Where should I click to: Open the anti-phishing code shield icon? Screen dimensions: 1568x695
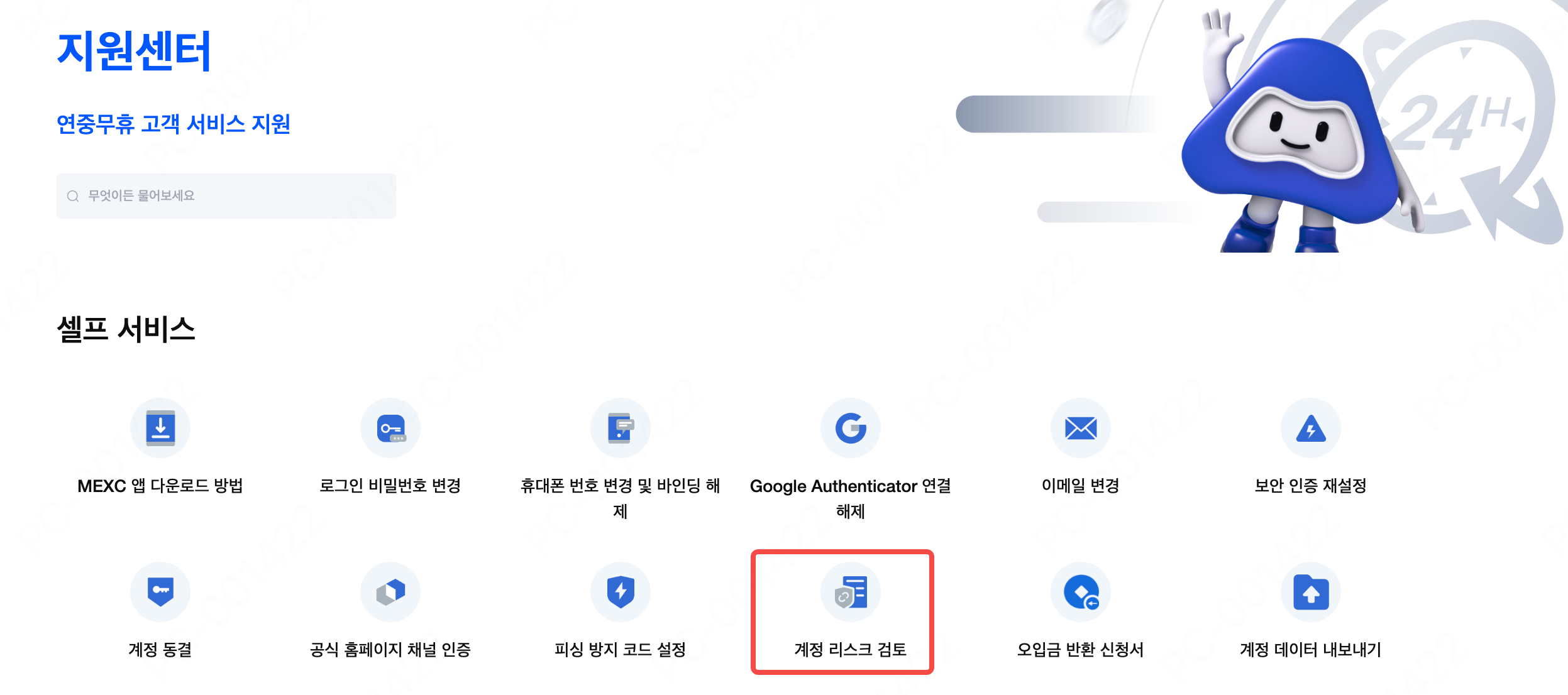(x=621, y=592)
